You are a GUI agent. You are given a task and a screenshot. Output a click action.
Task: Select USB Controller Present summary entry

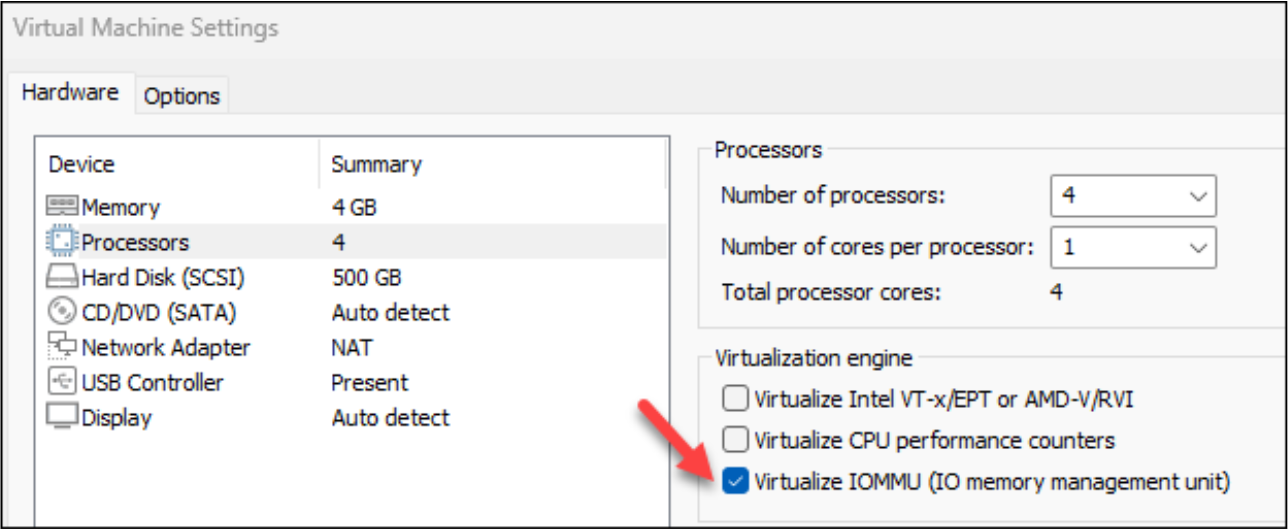[369, 383]
